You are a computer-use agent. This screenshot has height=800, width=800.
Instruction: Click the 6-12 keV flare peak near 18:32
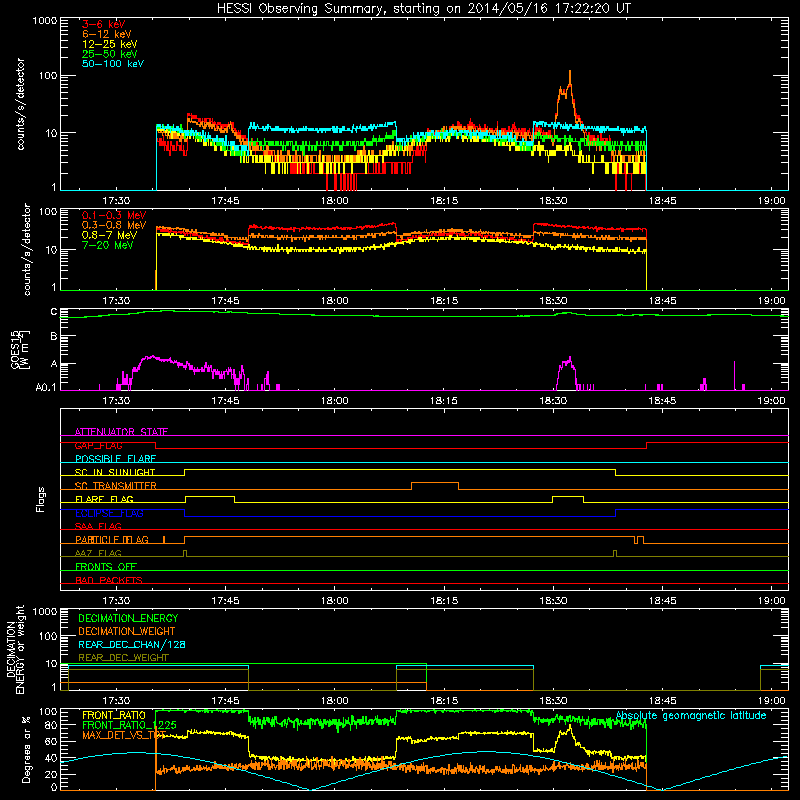(569, 82)
